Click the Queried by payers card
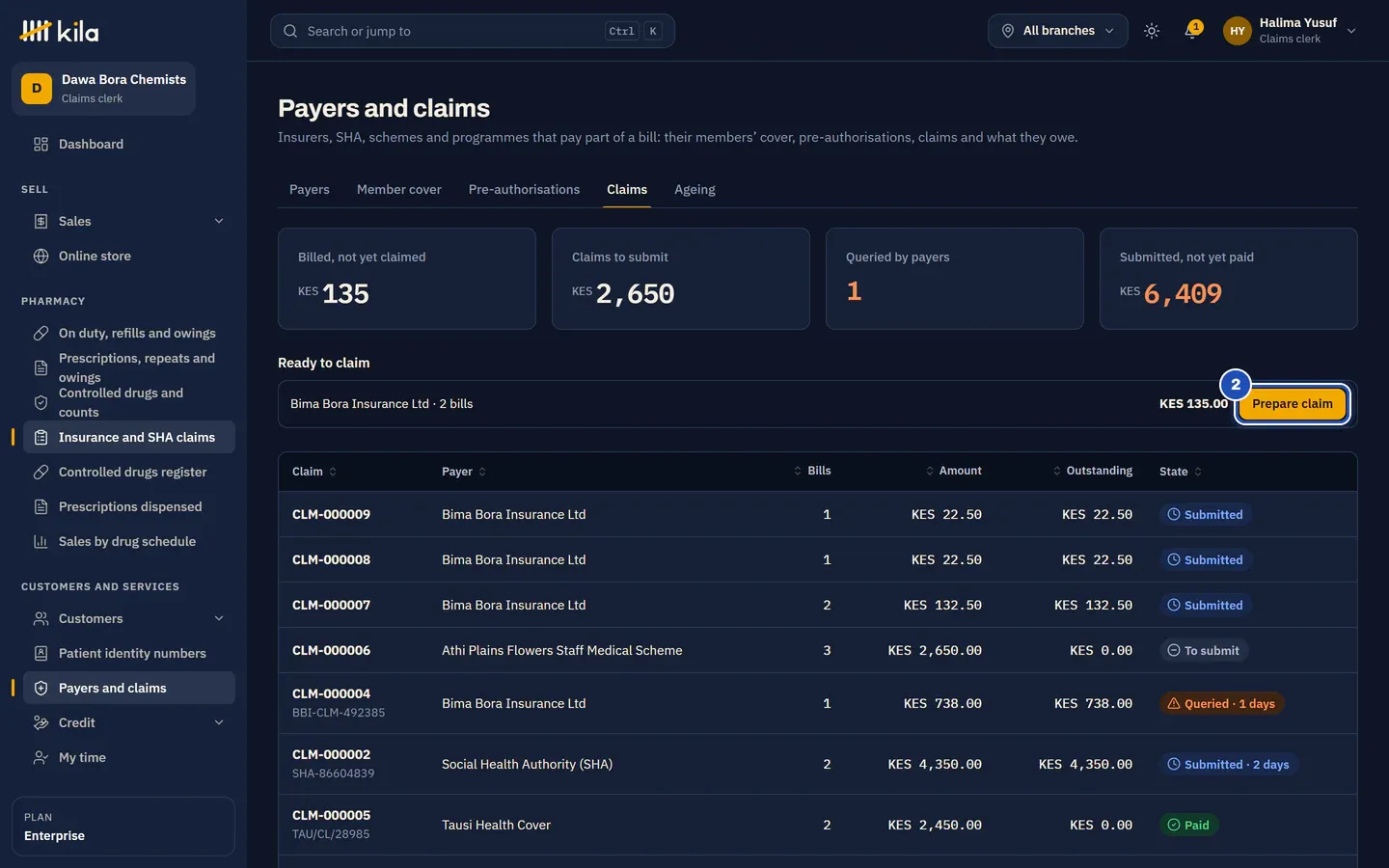The image size is (1389, 868). coord(955,279)
